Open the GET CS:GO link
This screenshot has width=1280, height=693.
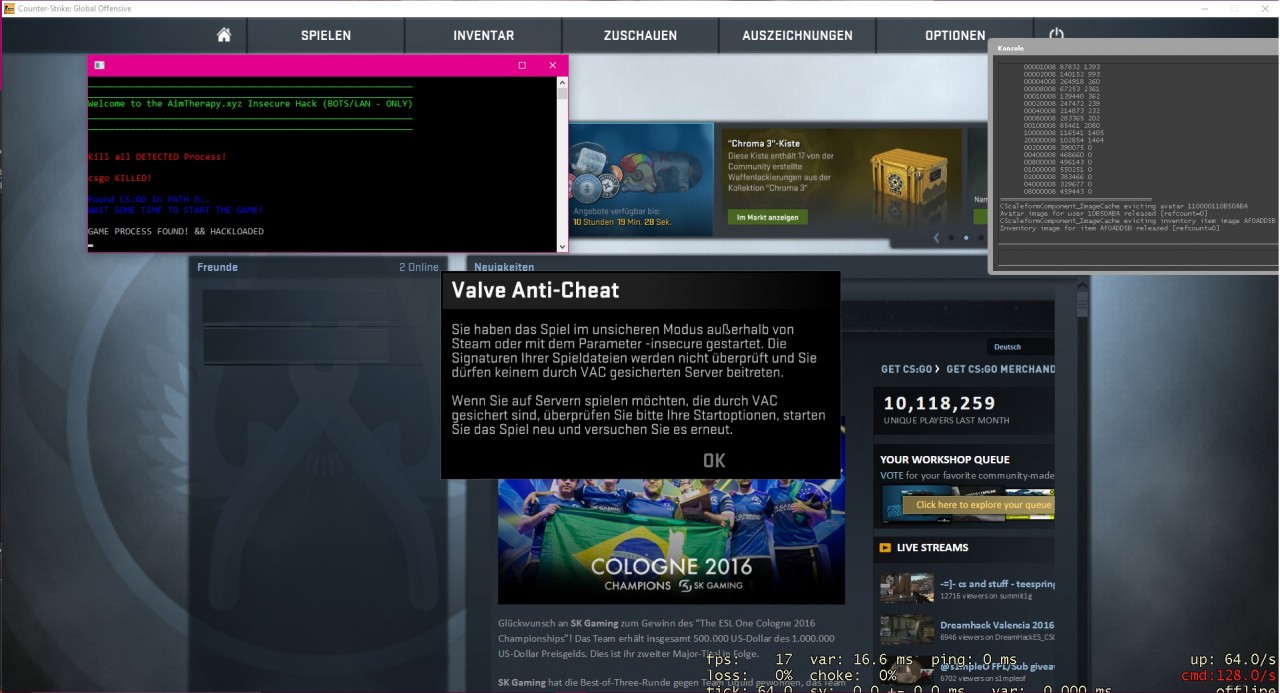click(906, 369)
